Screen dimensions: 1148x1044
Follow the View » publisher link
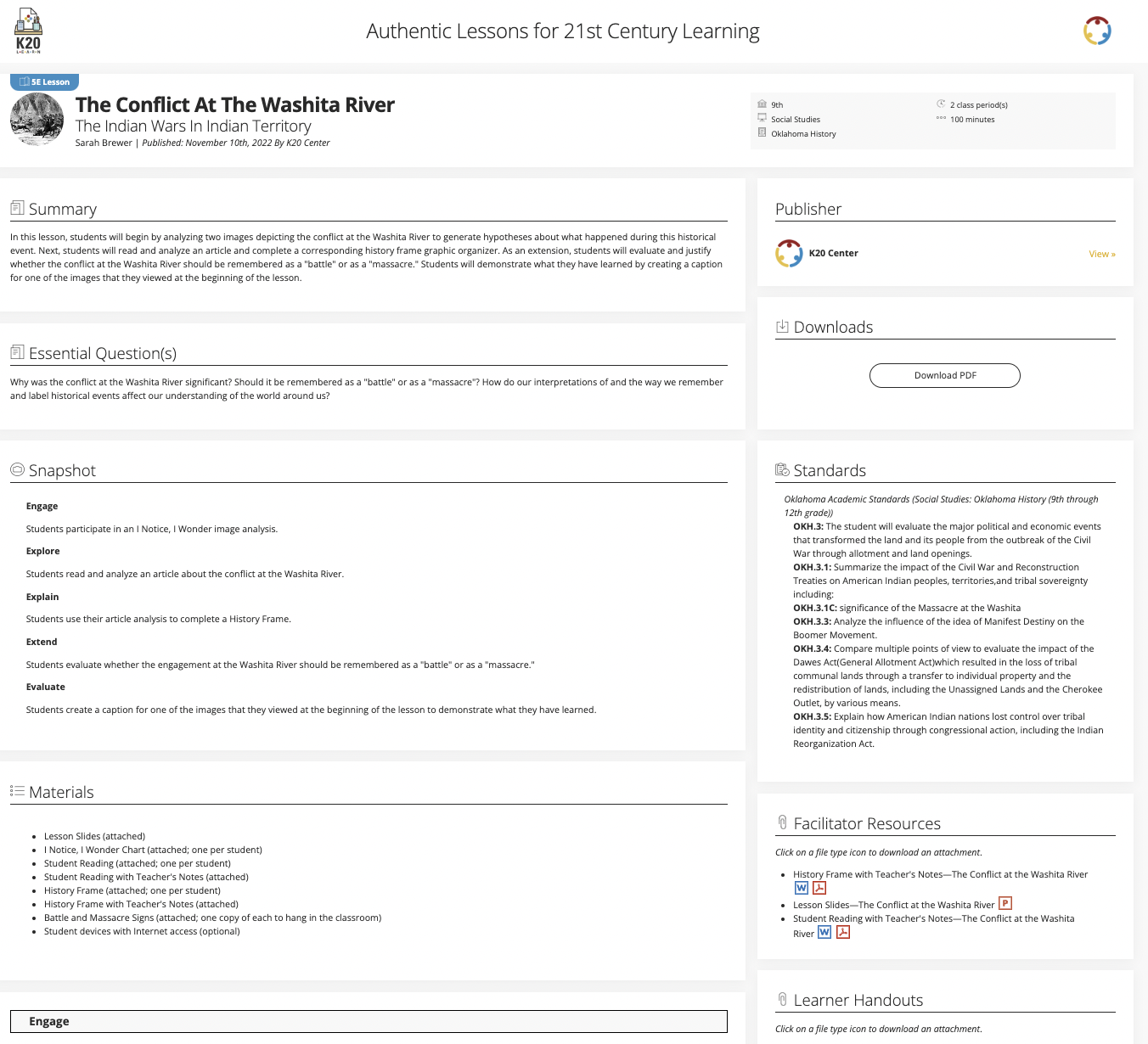click(1101, 254)
